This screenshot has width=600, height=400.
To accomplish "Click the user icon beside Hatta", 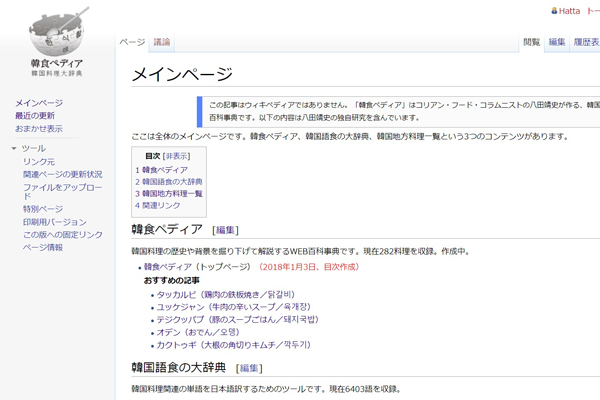I will (552, 11).
